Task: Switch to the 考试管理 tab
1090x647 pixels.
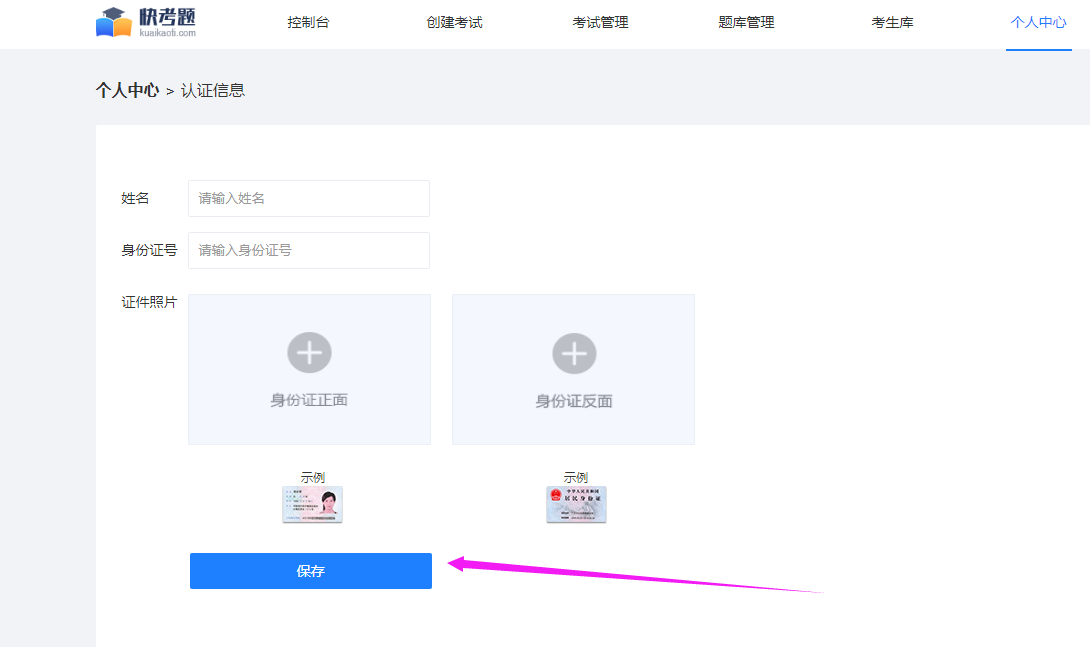Action: click(x=600, y=22)
